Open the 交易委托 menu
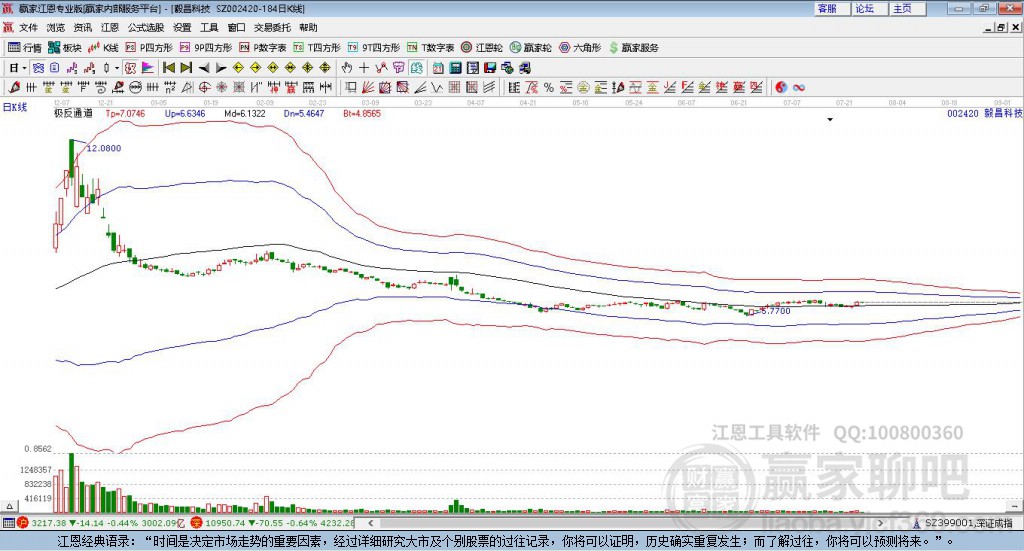The image size is (1024, 551). 272,27
